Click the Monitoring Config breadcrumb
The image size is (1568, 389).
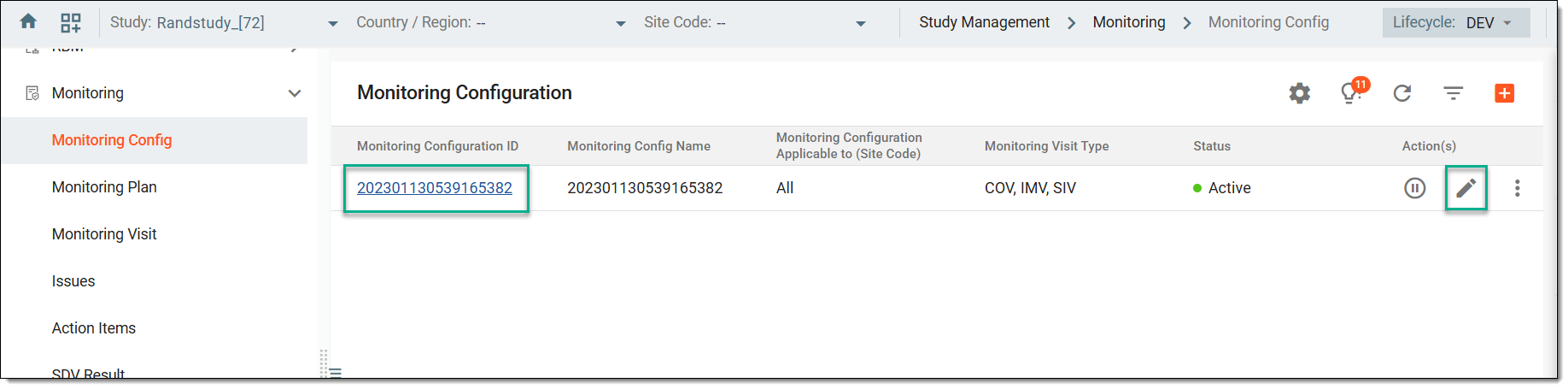1268,22
